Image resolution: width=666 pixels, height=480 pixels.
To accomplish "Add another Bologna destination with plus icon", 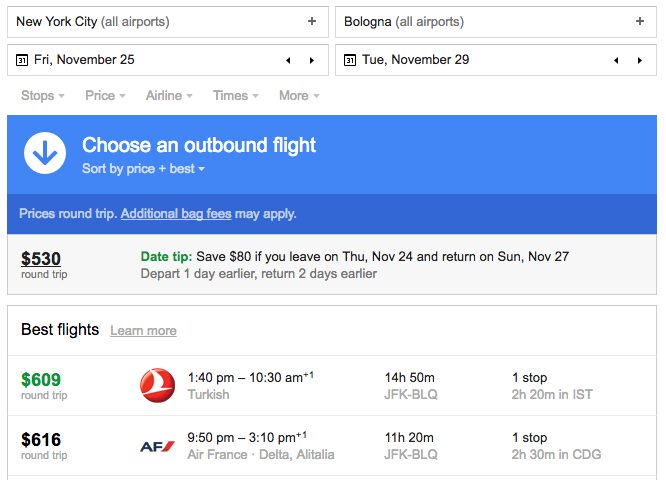I will pyautogui.click(x=640, y=21).
